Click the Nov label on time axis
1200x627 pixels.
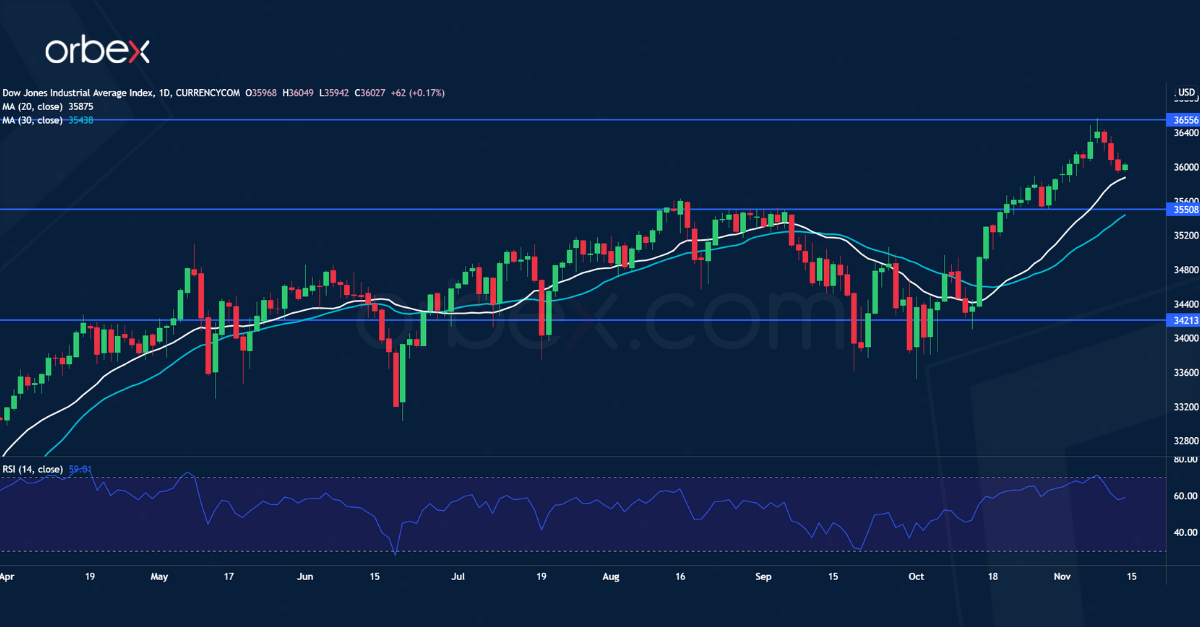(1062, 577)
